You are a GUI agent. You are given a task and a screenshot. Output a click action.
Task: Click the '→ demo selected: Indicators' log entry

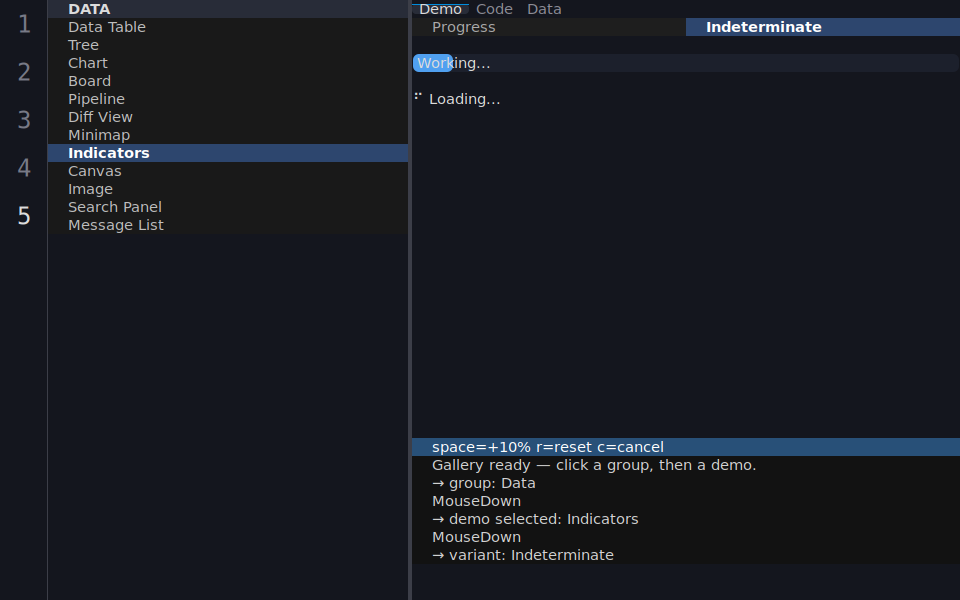click(x=686, y=519)
